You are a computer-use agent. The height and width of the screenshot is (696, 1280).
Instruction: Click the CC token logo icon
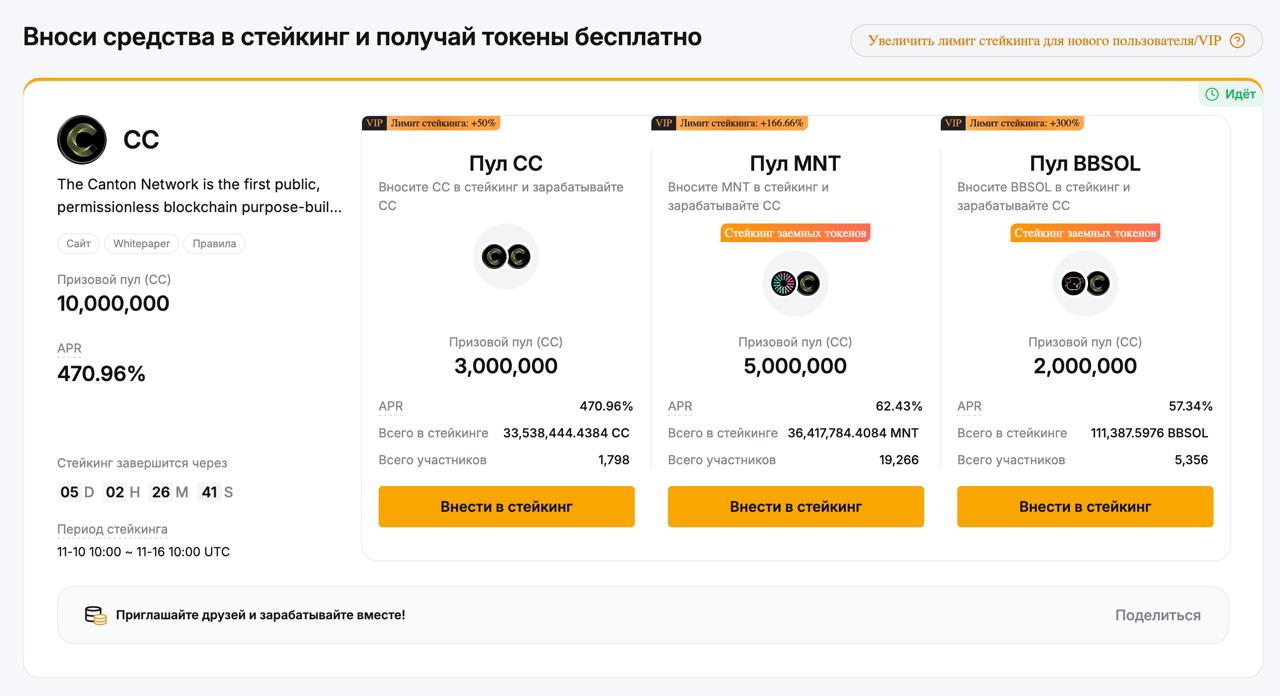(x=81, y=139)
